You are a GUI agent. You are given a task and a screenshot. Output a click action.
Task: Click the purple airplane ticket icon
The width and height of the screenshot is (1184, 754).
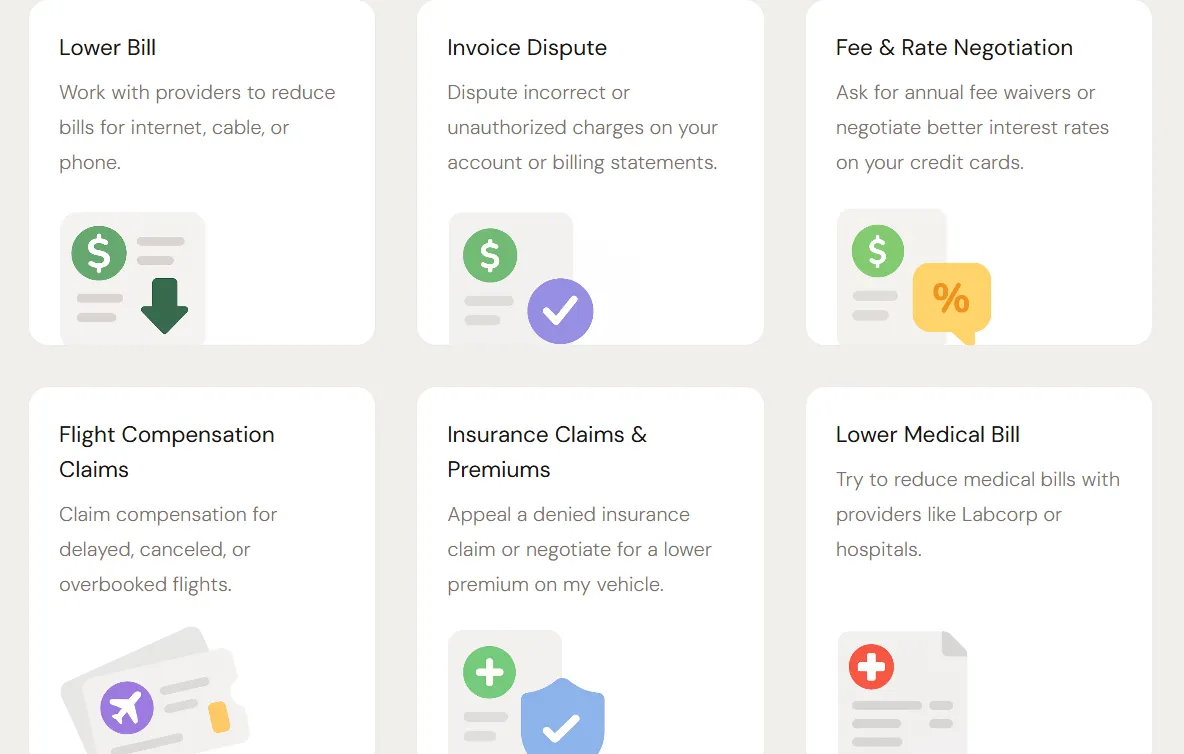[127, 708]
